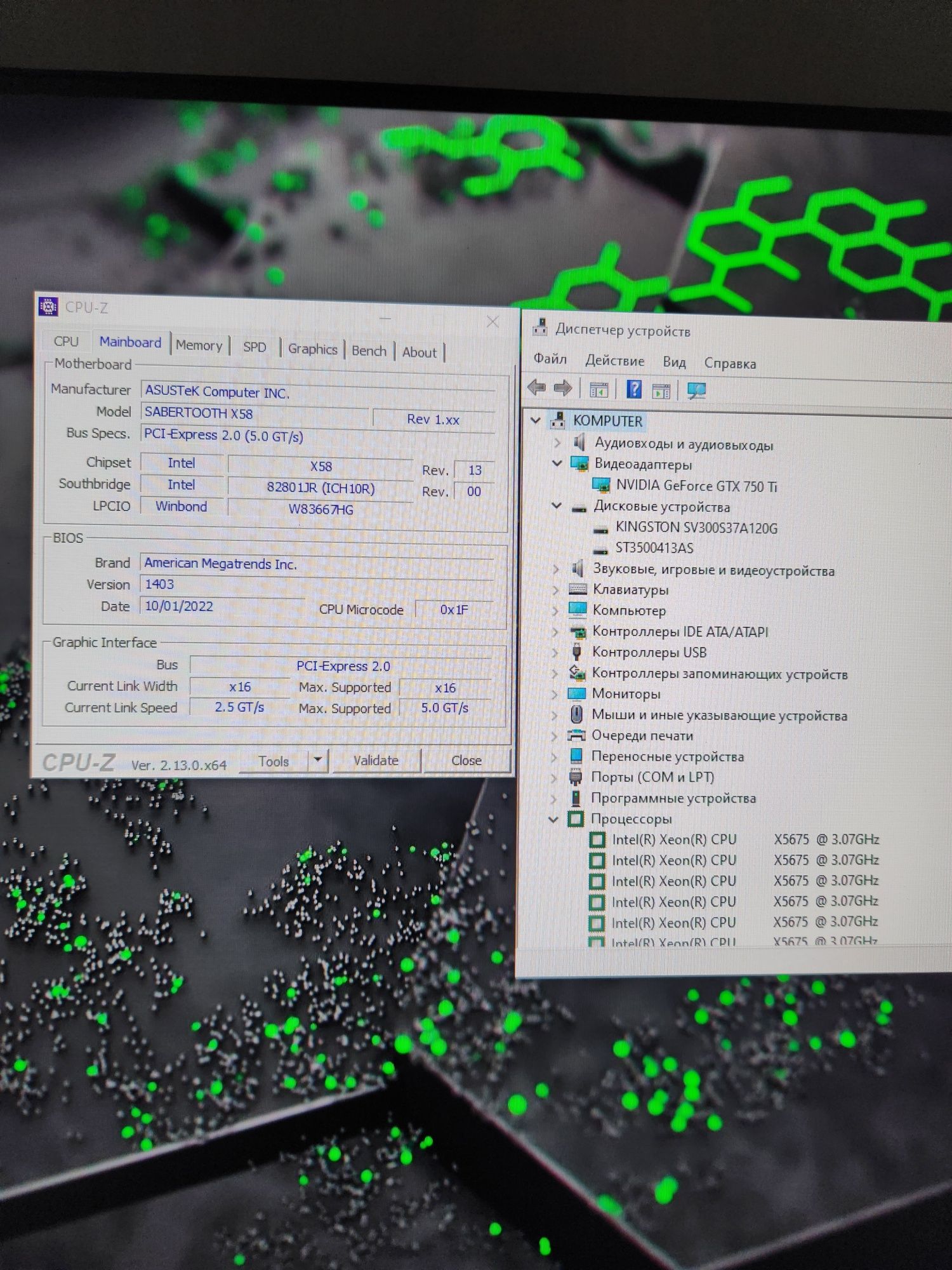
Task: Click the Device Manager title bar icon
Action: click(x=540, y=327)
